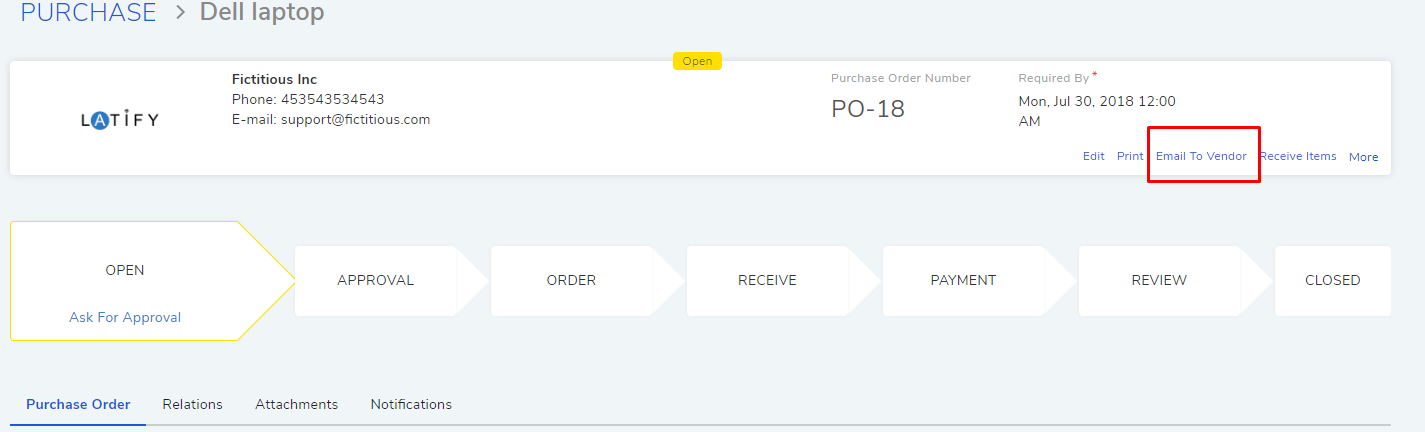This screenshot has height=432, width=1425.
Task: Switch to the Purchase Order tab
Action: tap(78, 404)
